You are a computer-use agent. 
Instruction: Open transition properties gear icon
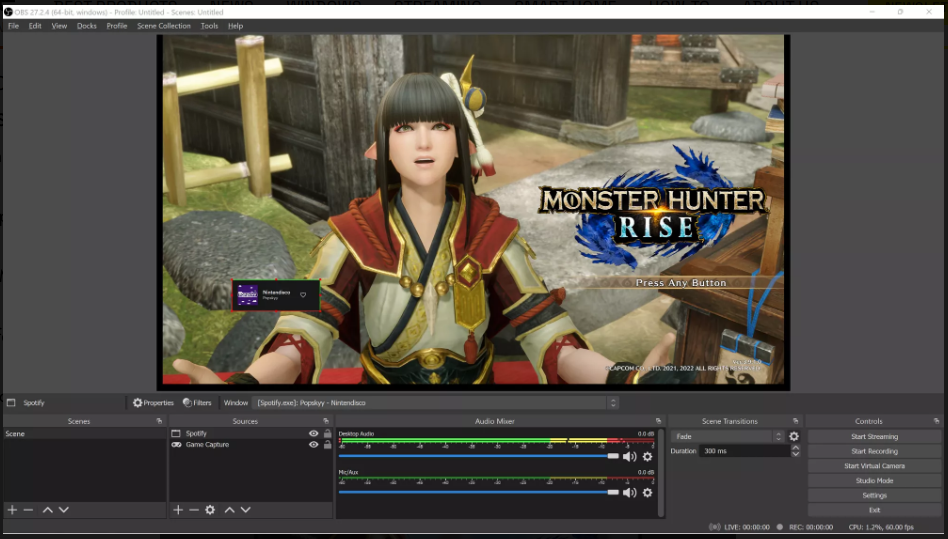tap(794, 436)
